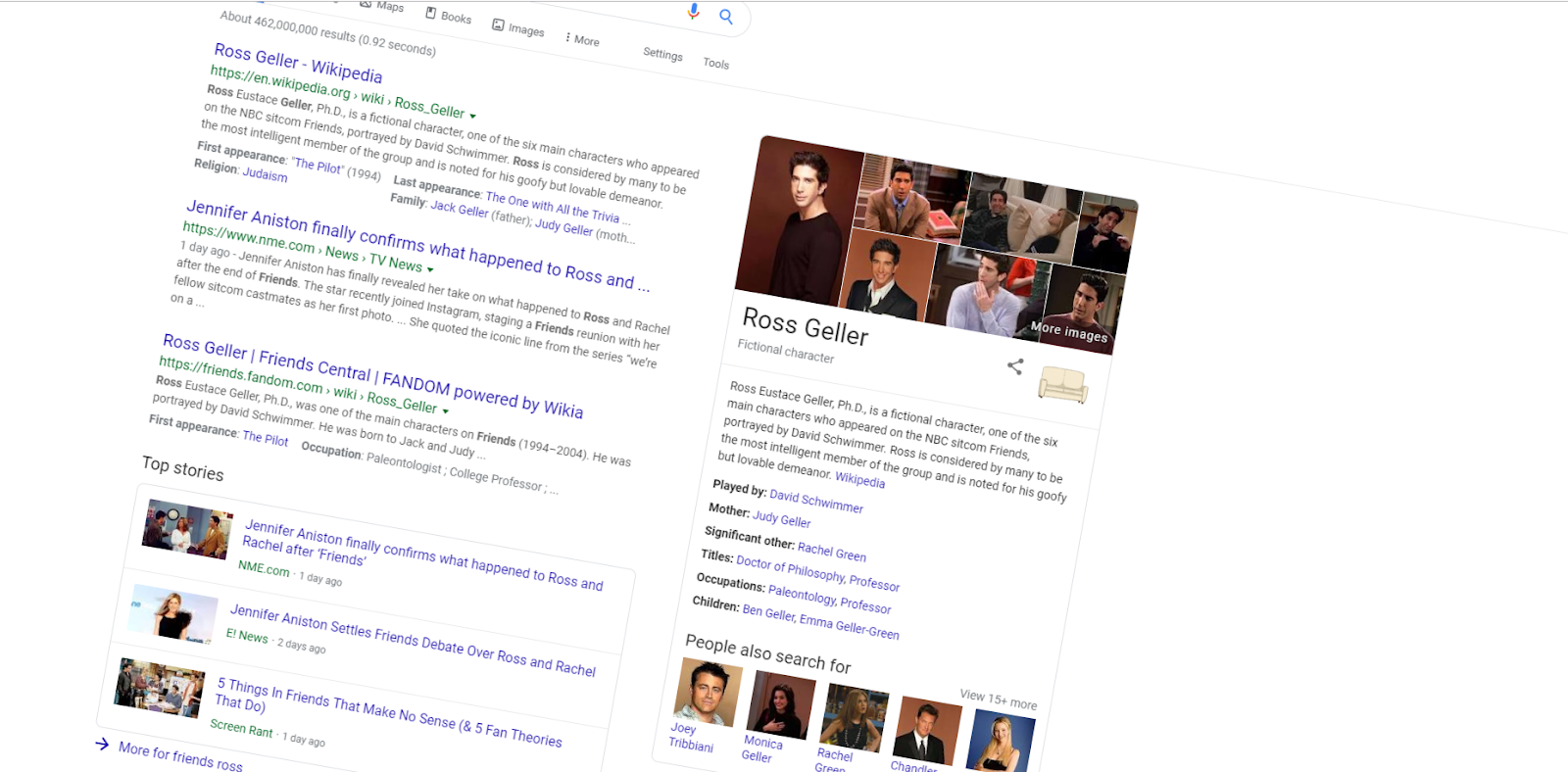The width and height of the screenshot is (1568, 772).
Task: Open Ross Geller Friends Central FANDOM result
Action: 372,375
